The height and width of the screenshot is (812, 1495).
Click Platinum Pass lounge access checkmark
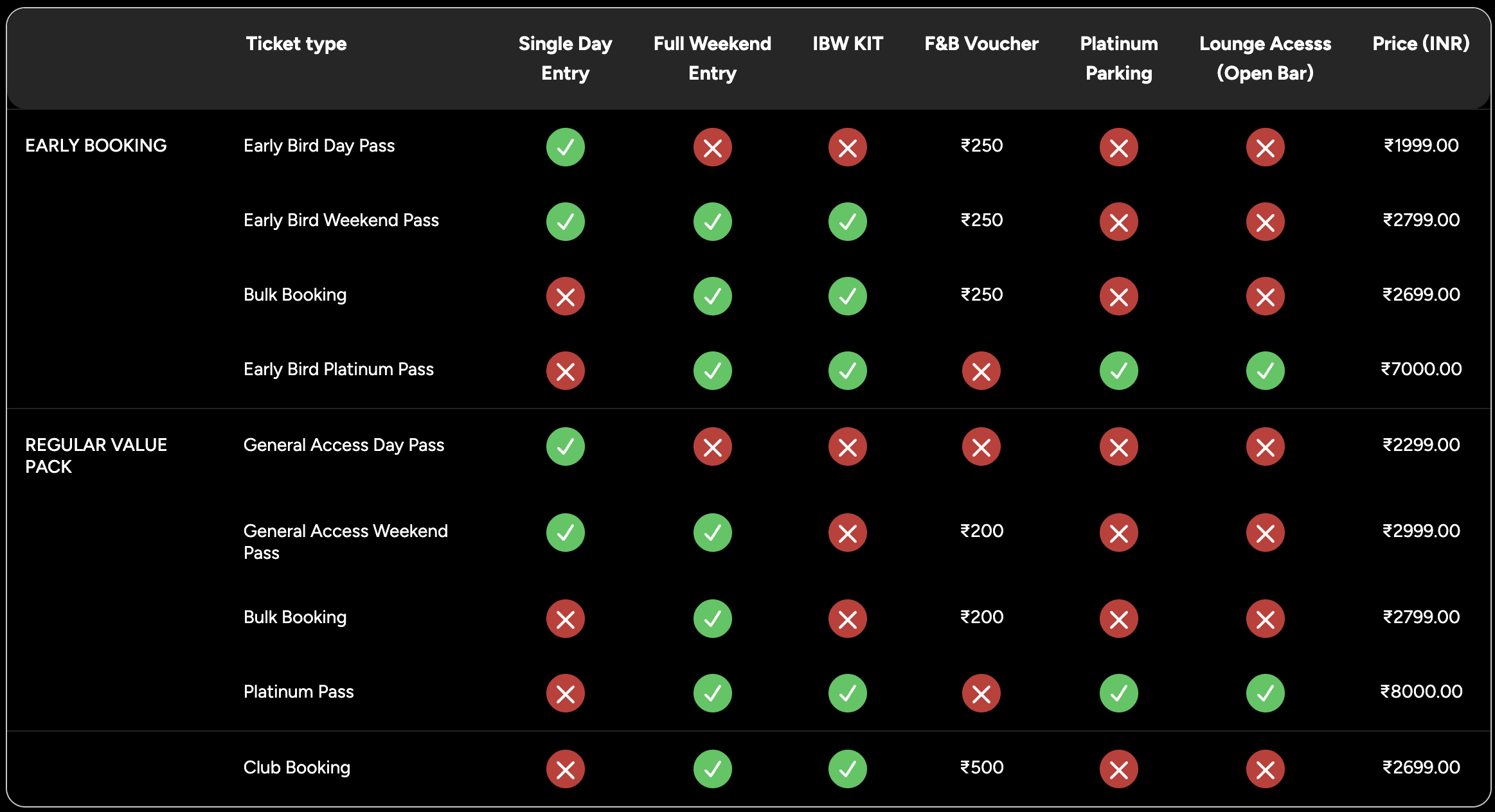coord(1265,693)
